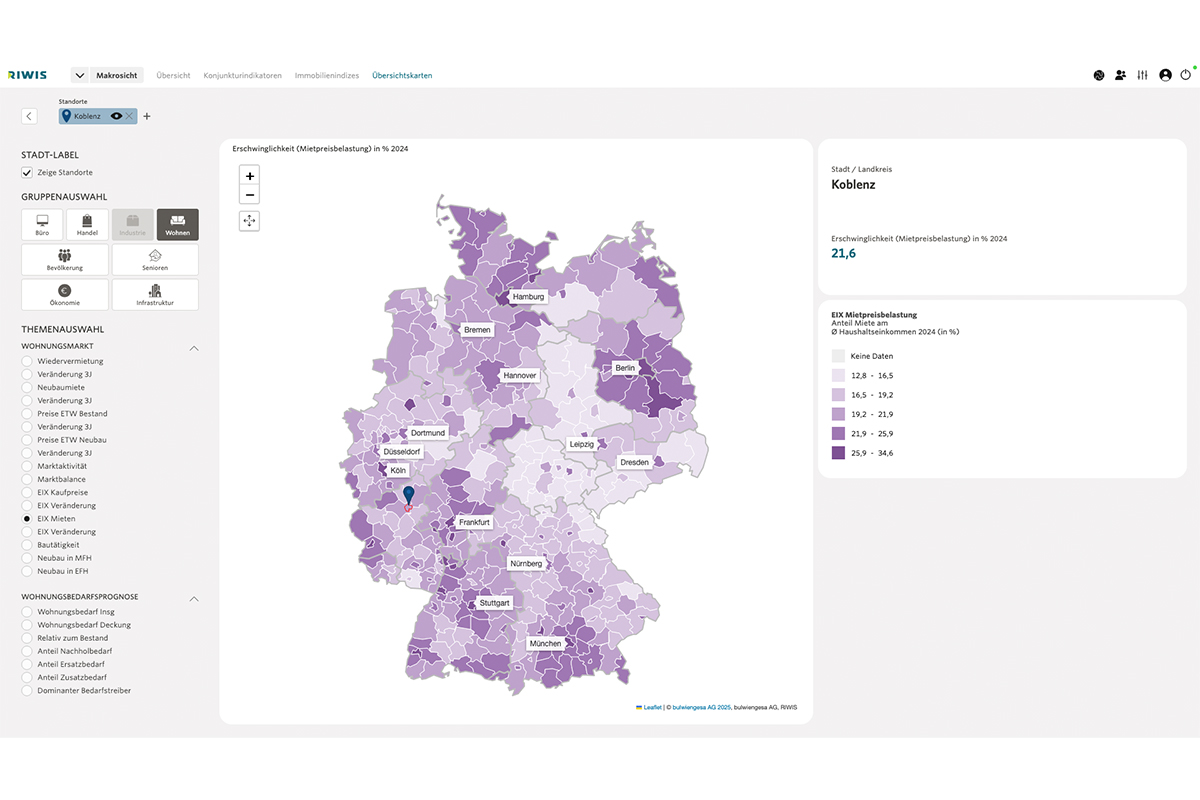The height and width of the screenshot is (800, 1200).
Task: Click the Leaflet attribution link
Action: pyautogui.click(x=652, y=707)
